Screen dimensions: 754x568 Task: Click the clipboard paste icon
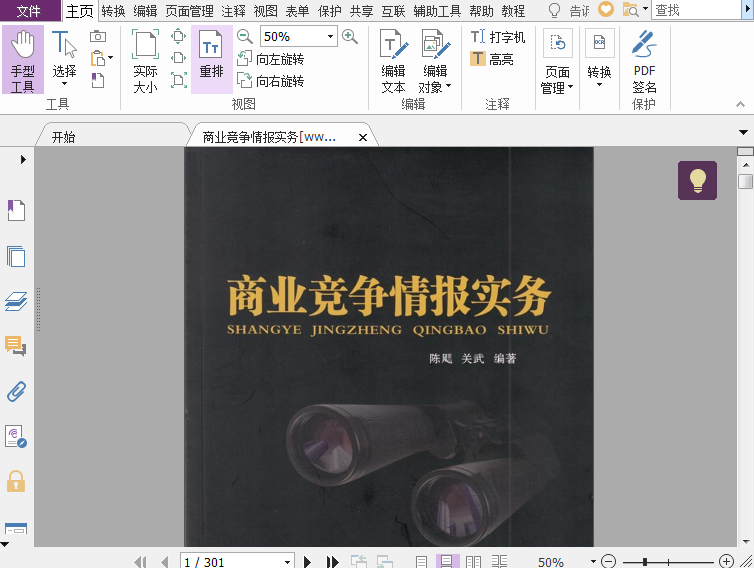(98, 58)
